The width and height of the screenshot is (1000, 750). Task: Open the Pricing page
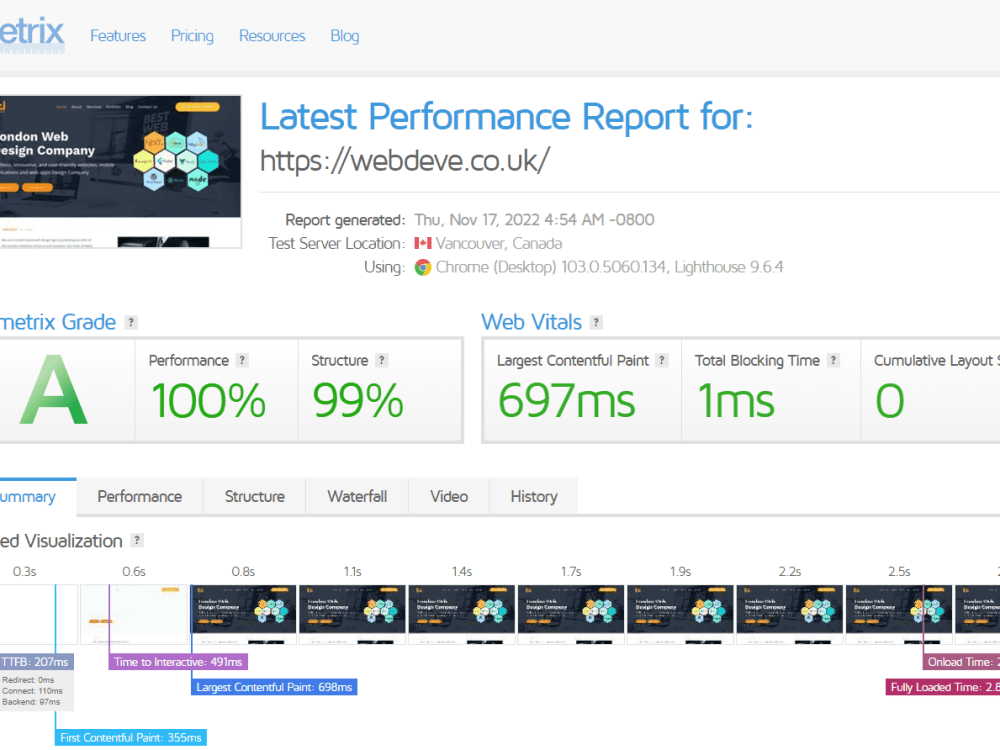coord(192,36)
